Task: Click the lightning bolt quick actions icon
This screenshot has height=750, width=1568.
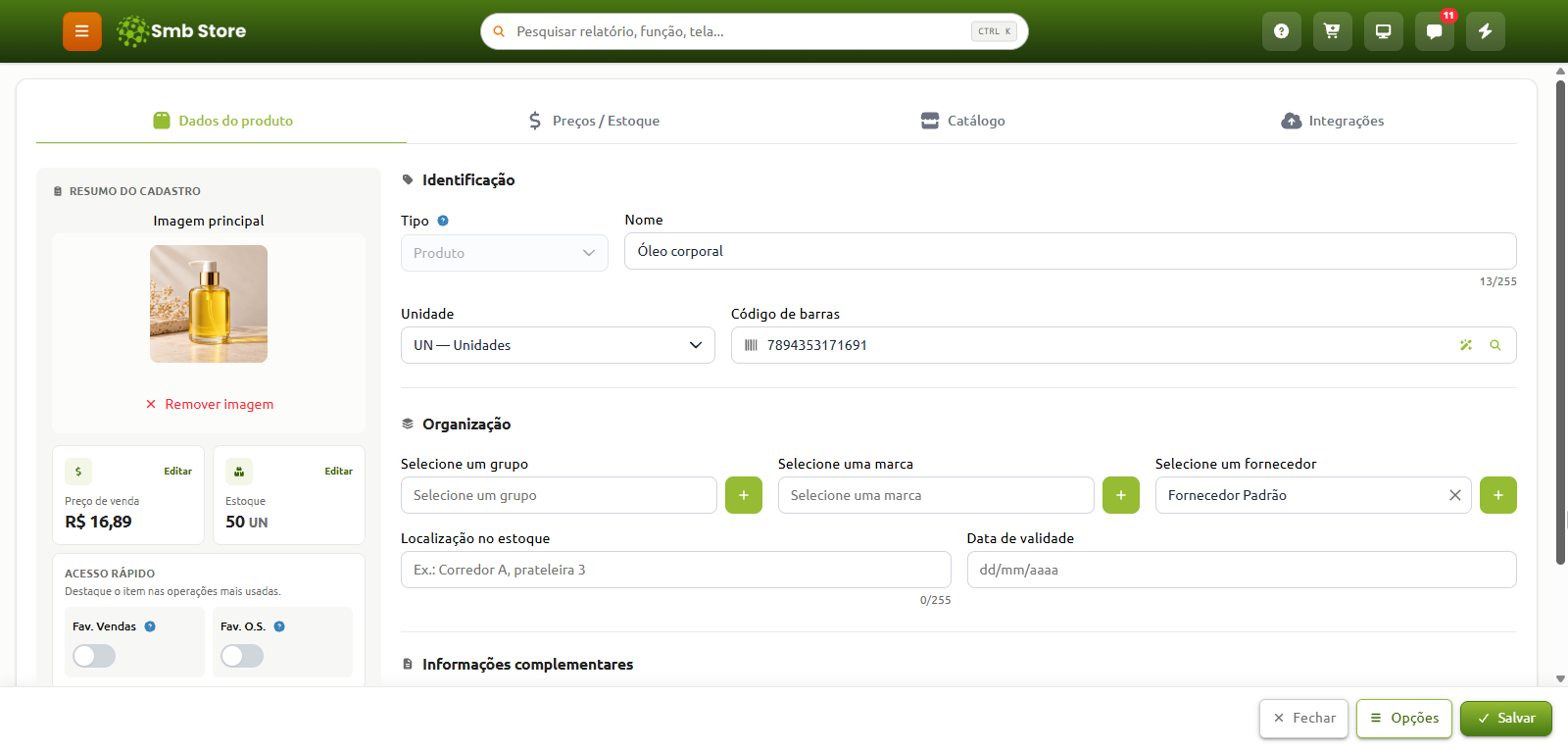Action: (x=1485, y=31)
